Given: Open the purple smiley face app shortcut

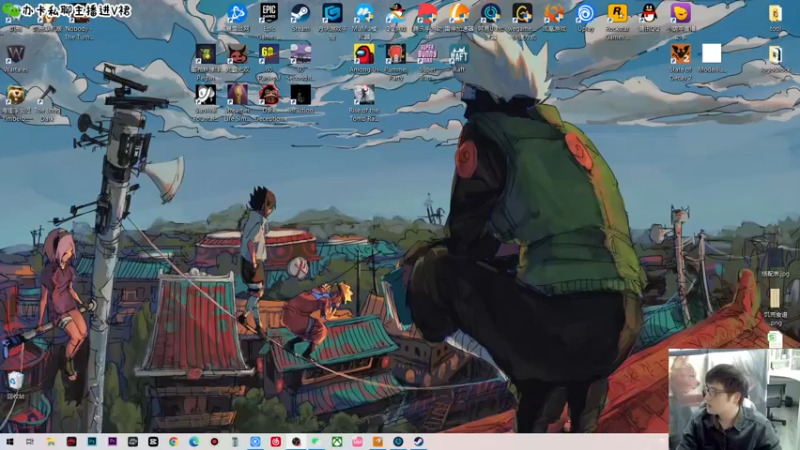Looking at the screenshot, I should point(680,14).
